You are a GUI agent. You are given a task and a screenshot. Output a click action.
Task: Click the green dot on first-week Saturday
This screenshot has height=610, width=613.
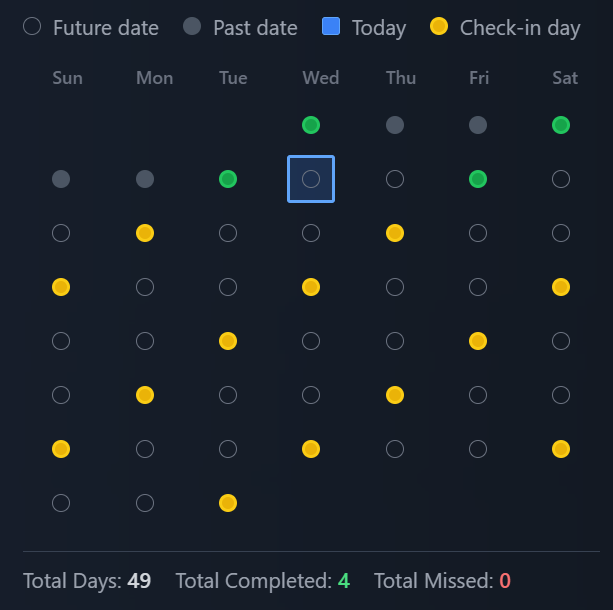561,125
